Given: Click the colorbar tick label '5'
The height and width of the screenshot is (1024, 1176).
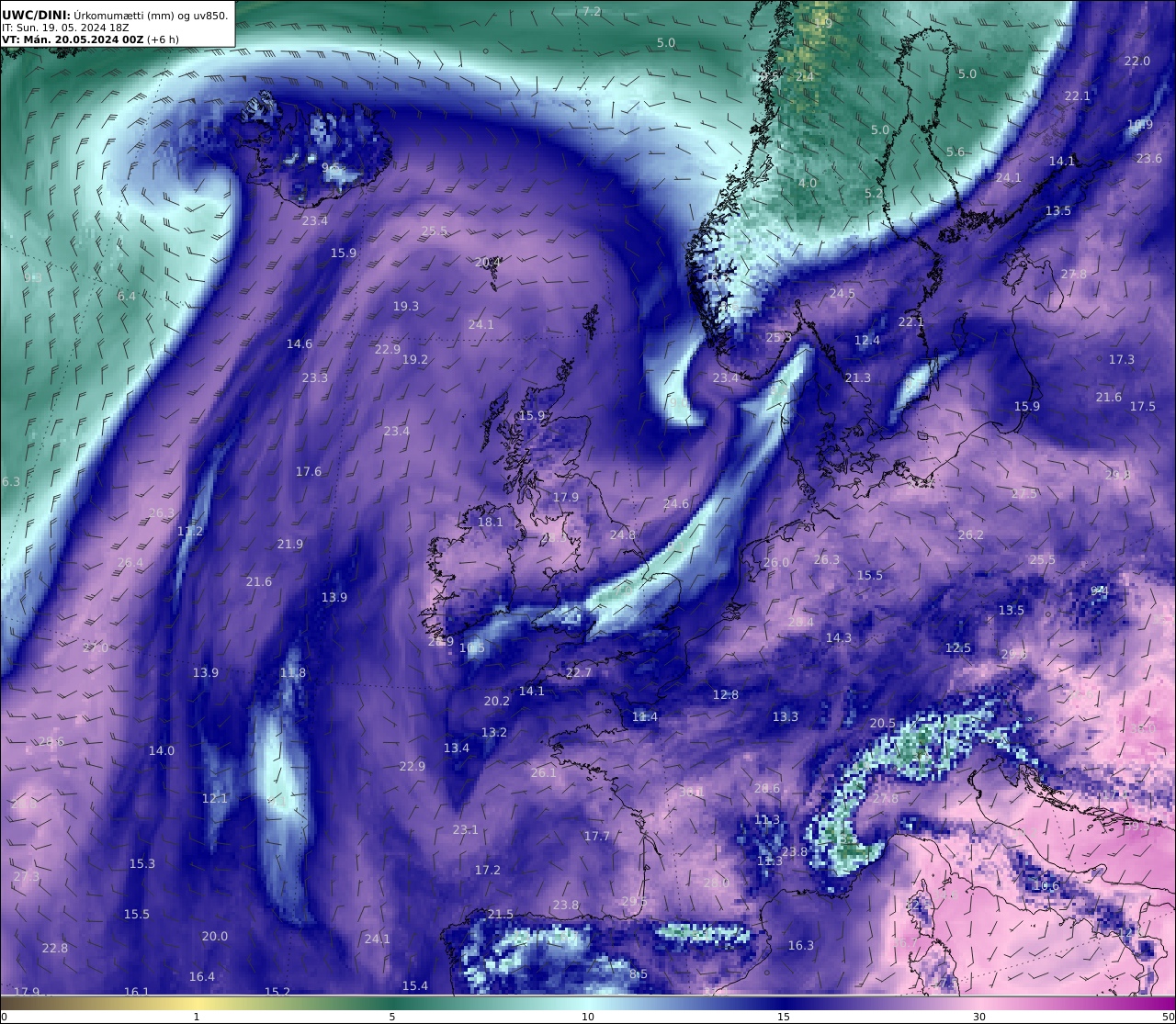Looking at the screenshot, I should 392,1017.
